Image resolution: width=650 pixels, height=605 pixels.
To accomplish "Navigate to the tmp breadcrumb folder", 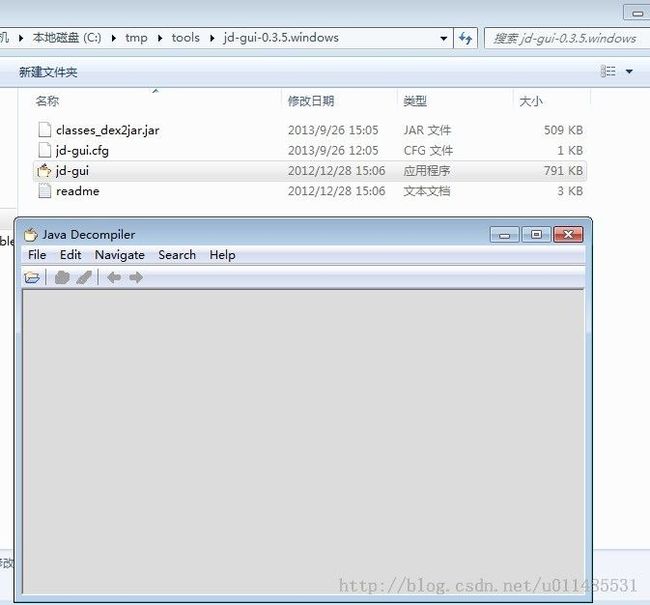I will 136,38.
